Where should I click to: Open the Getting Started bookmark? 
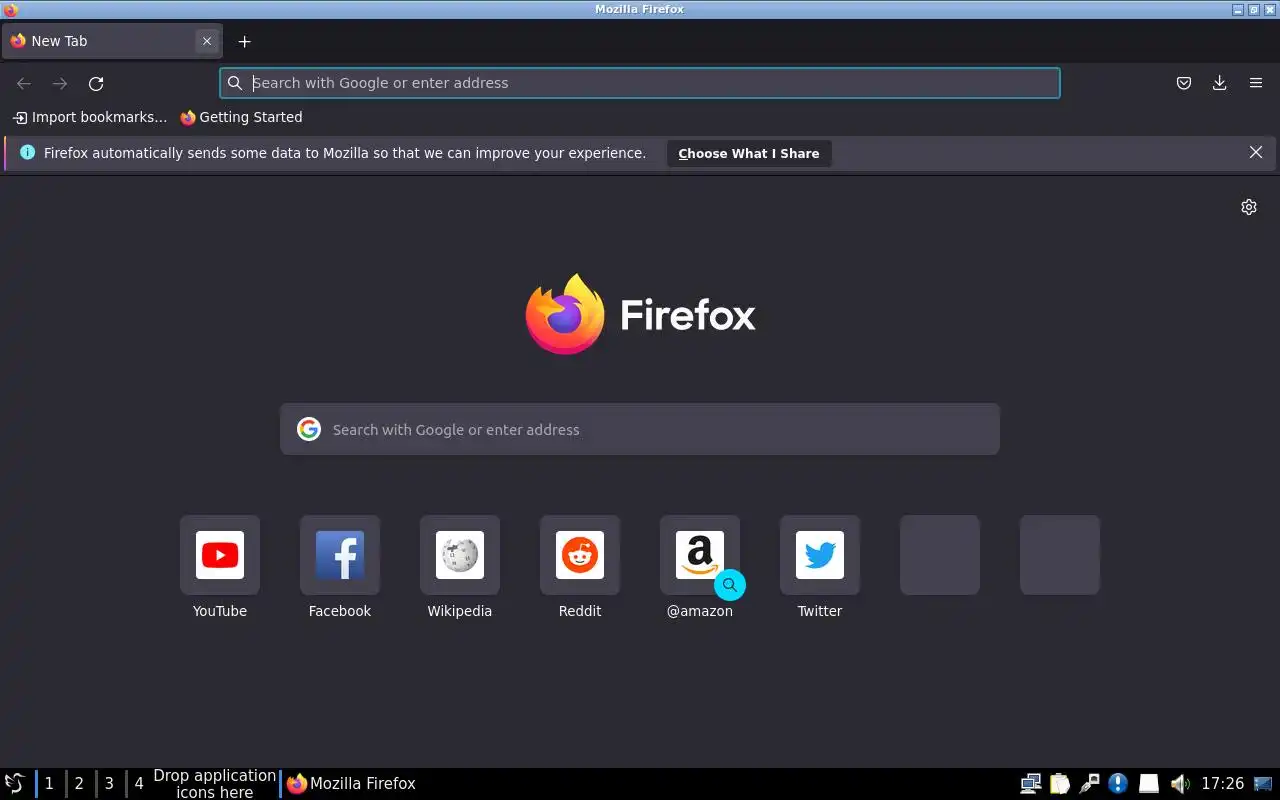[x=241, y=117]
